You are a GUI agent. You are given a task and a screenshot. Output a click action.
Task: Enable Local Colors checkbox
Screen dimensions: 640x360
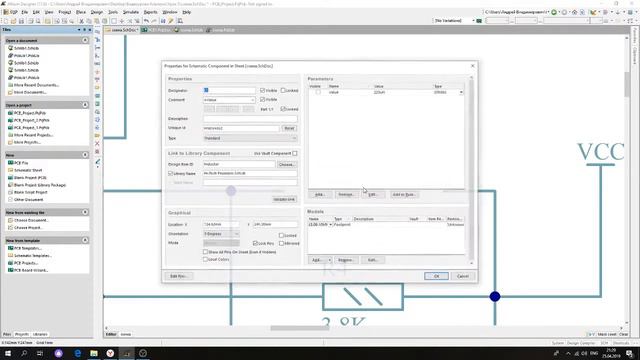coord(205,259)
